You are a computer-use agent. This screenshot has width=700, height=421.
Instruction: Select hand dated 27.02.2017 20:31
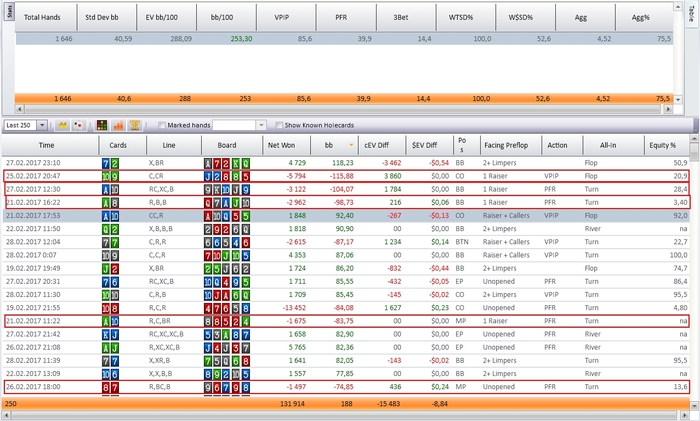[346, 281]
